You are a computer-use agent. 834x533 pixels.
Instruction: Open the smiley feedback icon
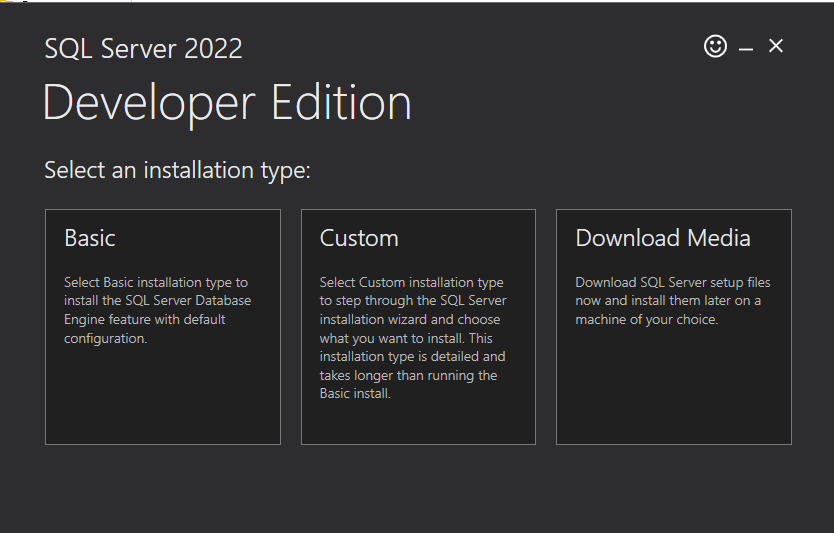(x=715, y=46)
